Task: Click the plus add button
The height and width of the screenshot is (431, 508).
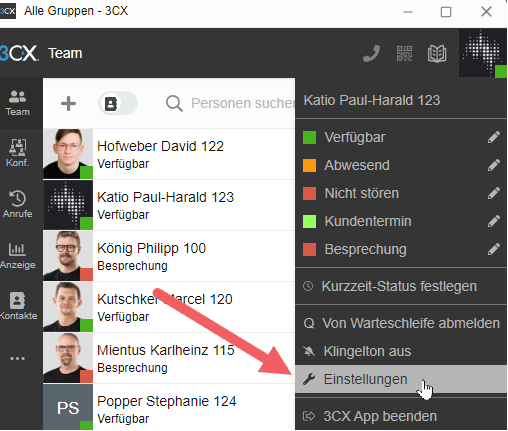Action: click(68, 103)
